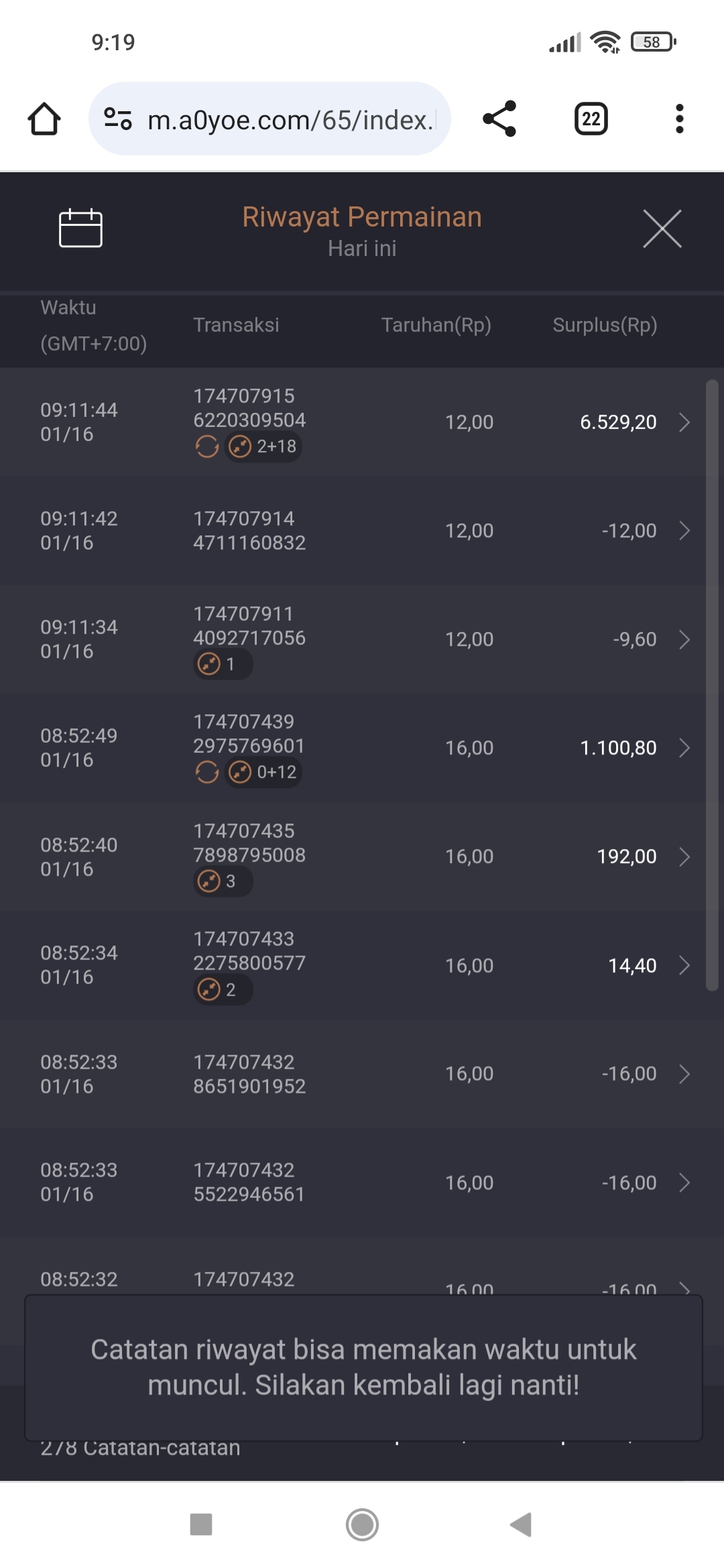Viewport: 724px width, 1568px height.
Task: Open the browser three-dot menu
Action: [679, 119]
